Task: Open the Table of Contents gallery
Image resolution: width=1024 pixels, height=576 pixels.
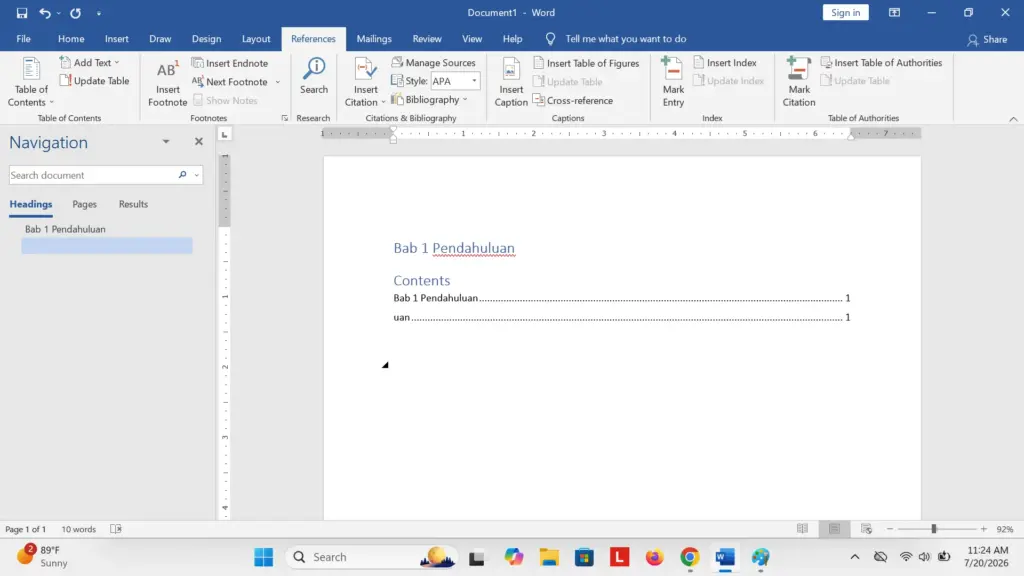Action: pos(31,82)
